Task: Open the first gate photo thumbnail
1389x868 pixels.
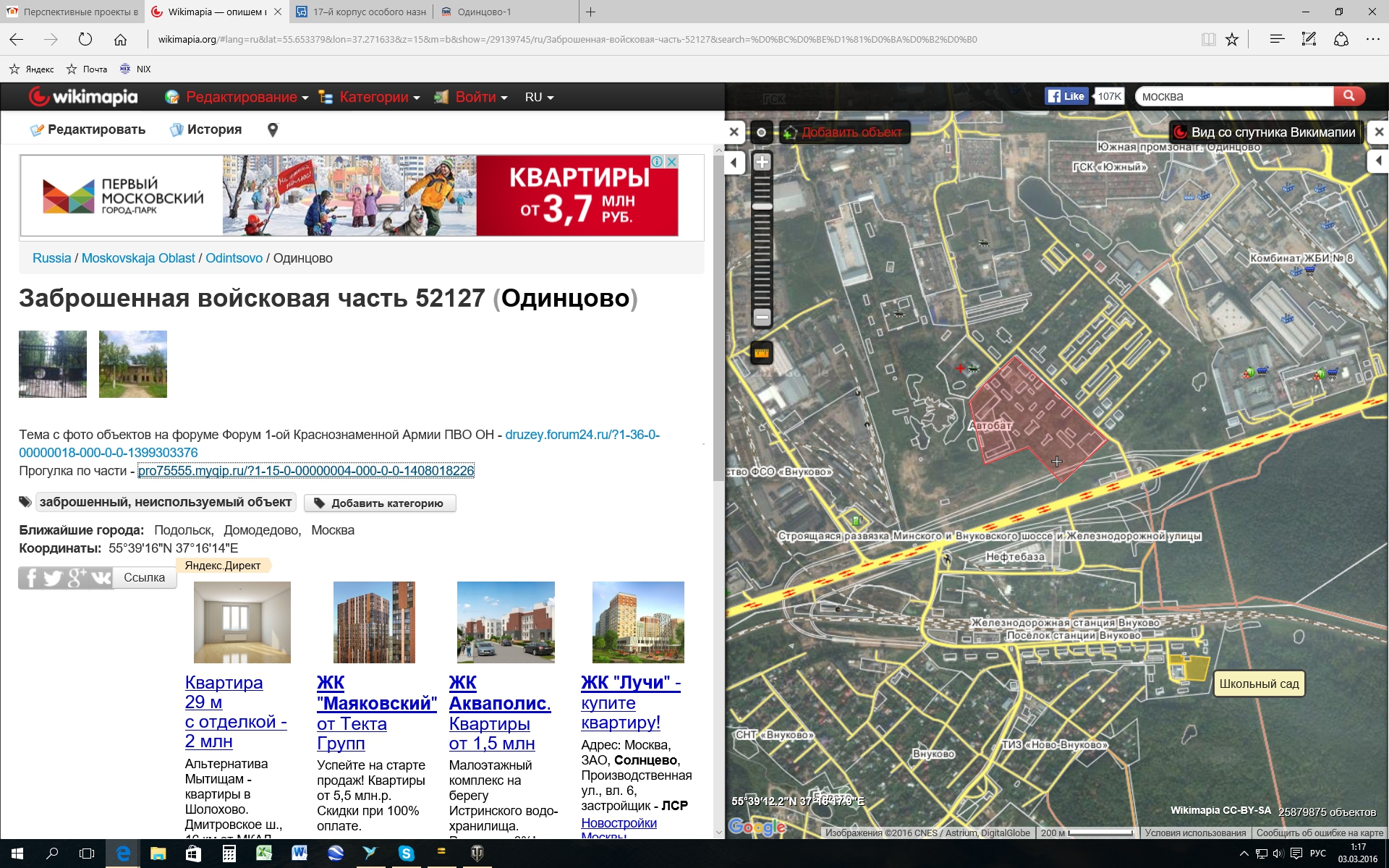Action: click(53, 364)
